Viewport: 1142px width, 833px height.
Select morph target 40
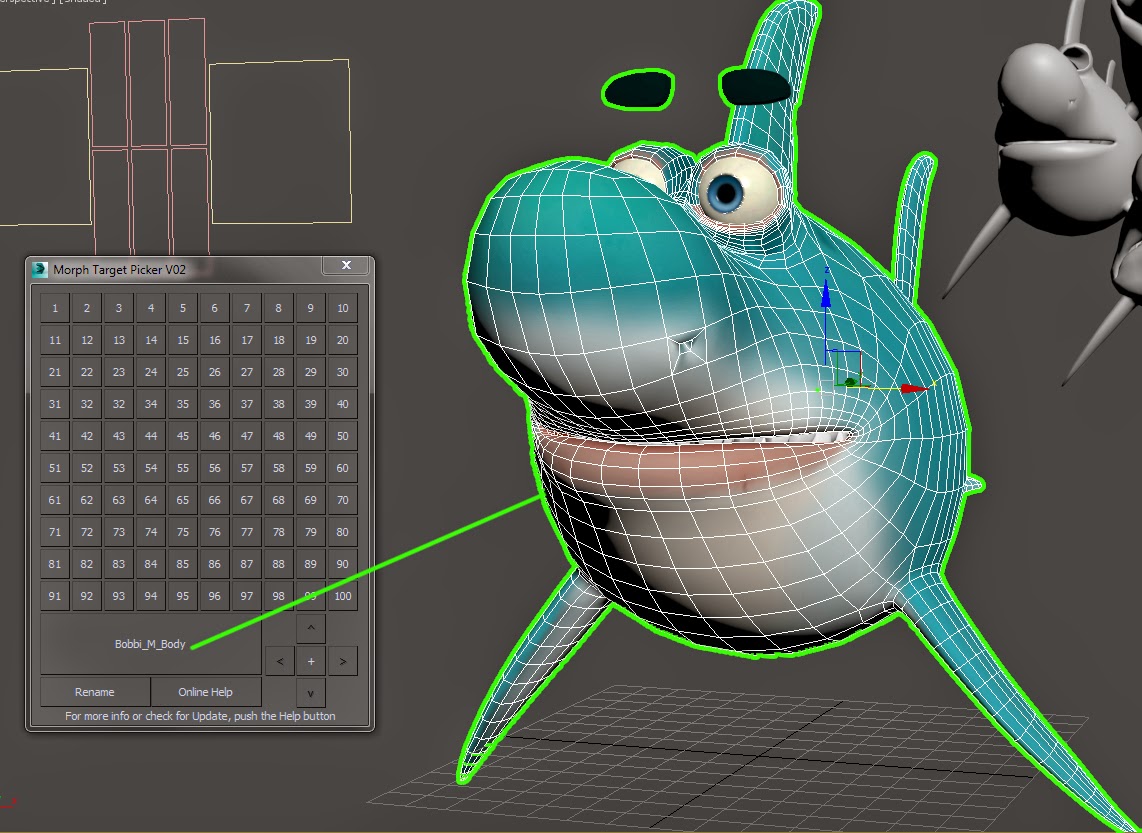342,404
